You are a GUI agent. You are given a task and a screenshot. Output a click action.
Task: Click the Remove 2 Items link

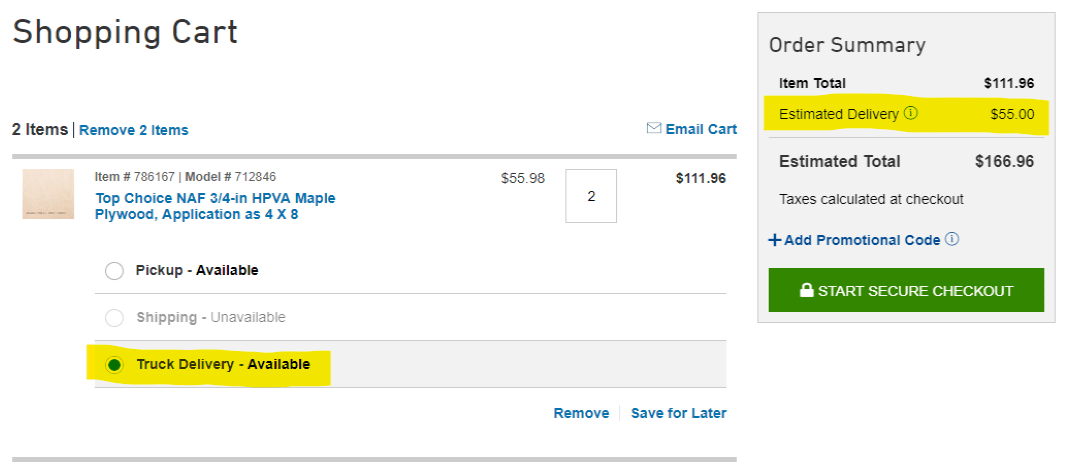point(133,130)
